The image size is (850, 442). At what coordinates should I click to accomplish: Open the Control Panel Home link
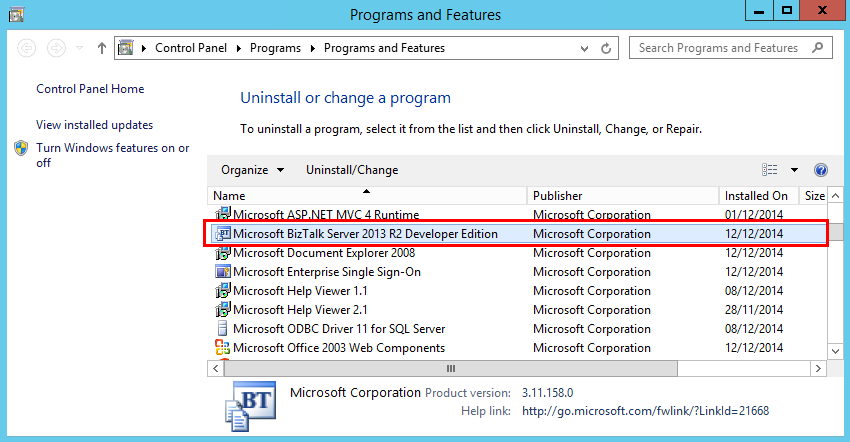pyautogui.click(x=90, y=89)
